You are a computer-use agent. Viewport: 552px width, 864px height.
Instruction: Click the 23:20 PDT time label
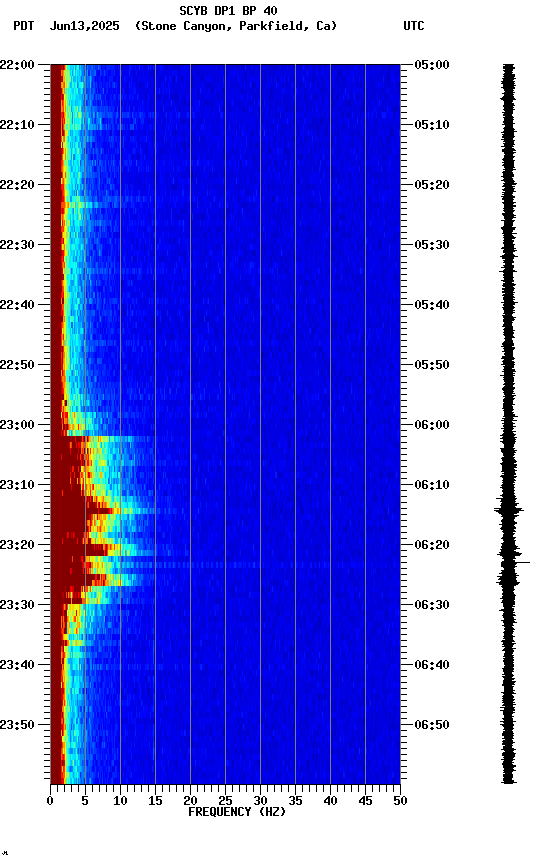(x=18, y=545)
